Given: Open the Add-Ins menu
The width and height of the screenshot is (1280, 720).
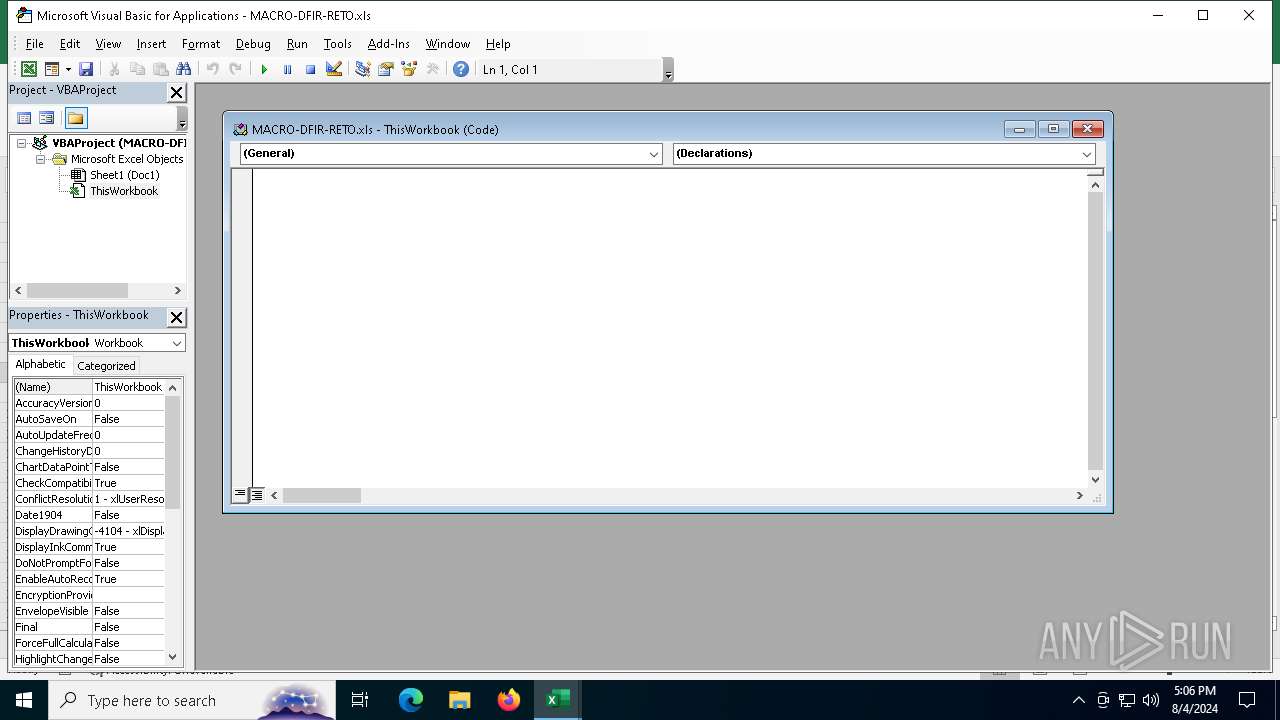Looking at the screenshot, I should click(388, 44).
